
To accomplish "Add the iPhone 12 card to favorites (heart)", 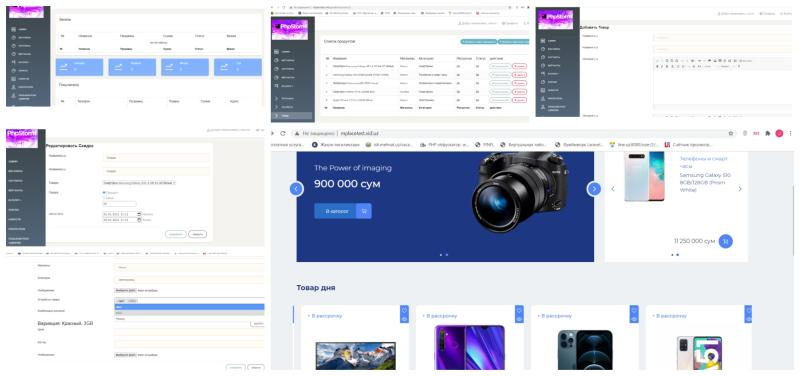I will click(634, 310).
